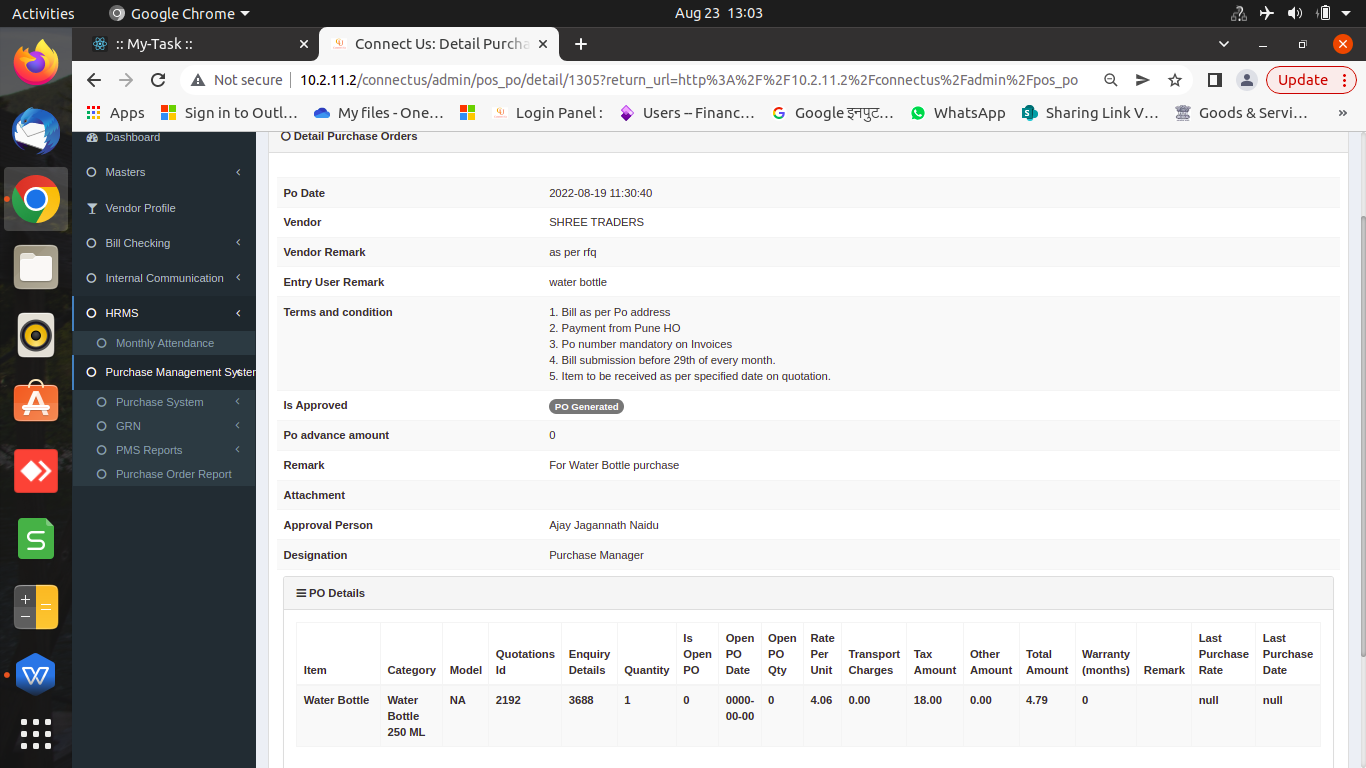The image size is (1366, 768).
Task: Launch AnyDesk from the dock
Action: pyautogui.click(x=36, y=471)
